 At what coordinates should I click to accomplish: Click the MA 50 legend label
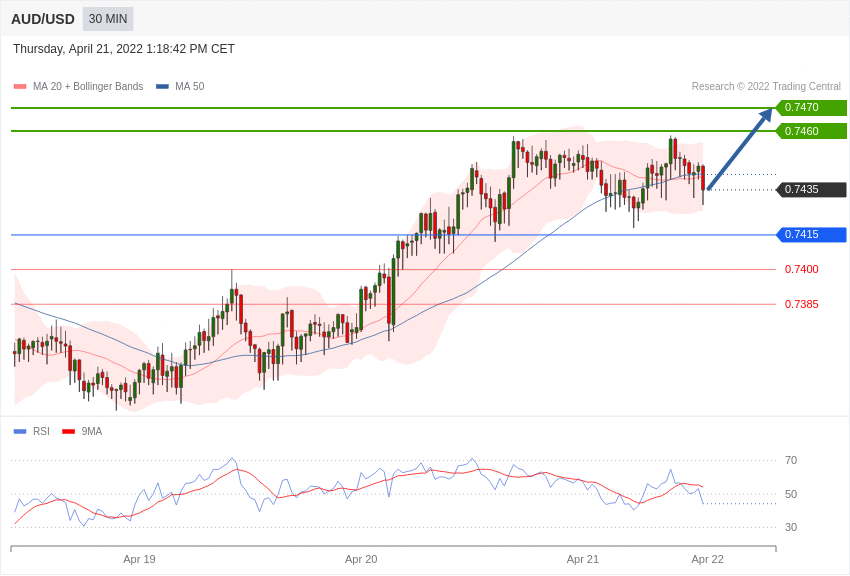(190, 87)
